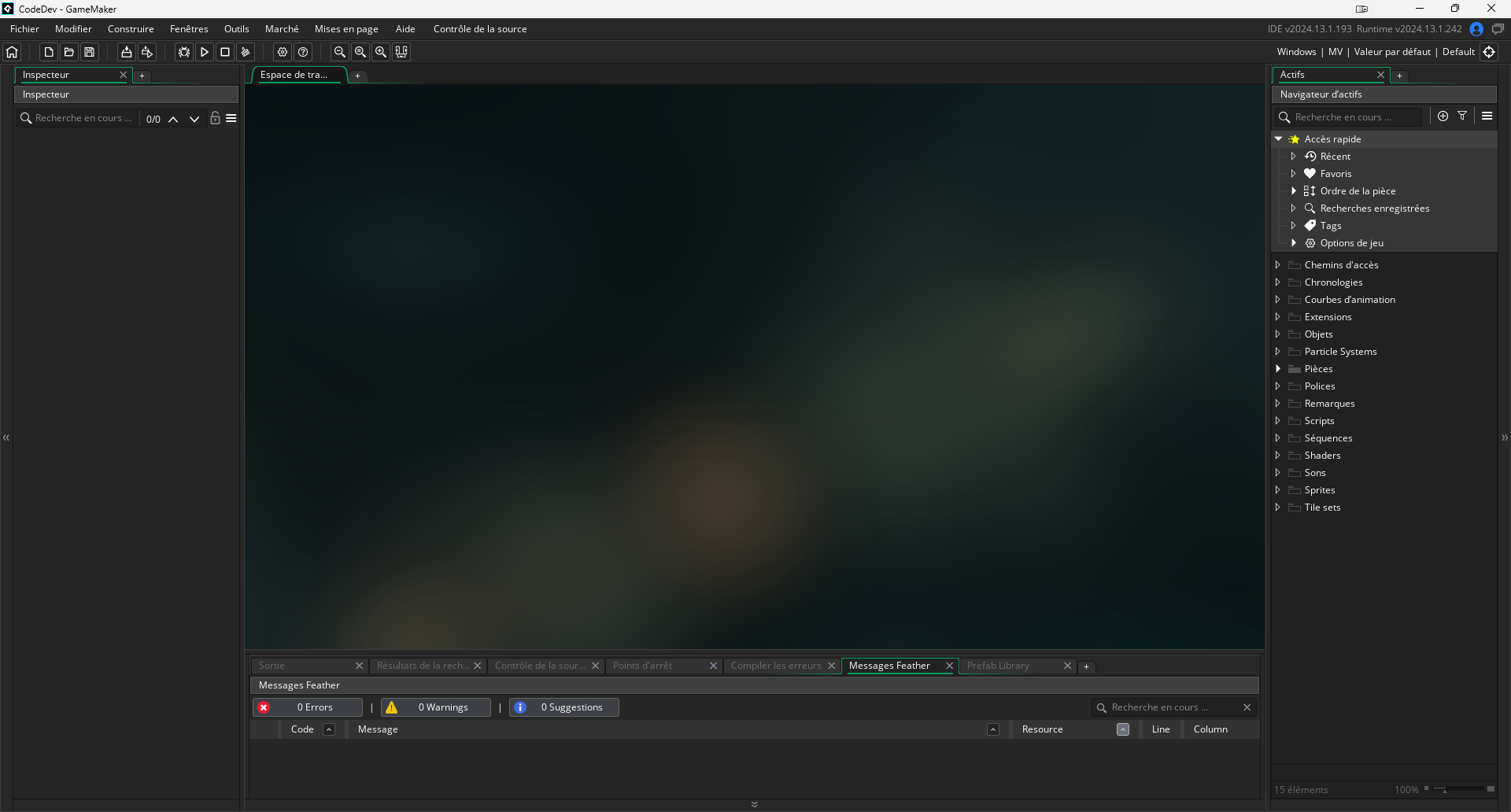
Task: Close the Messages Feather tab
Action: pyautogui.click(x=949, y=666)
